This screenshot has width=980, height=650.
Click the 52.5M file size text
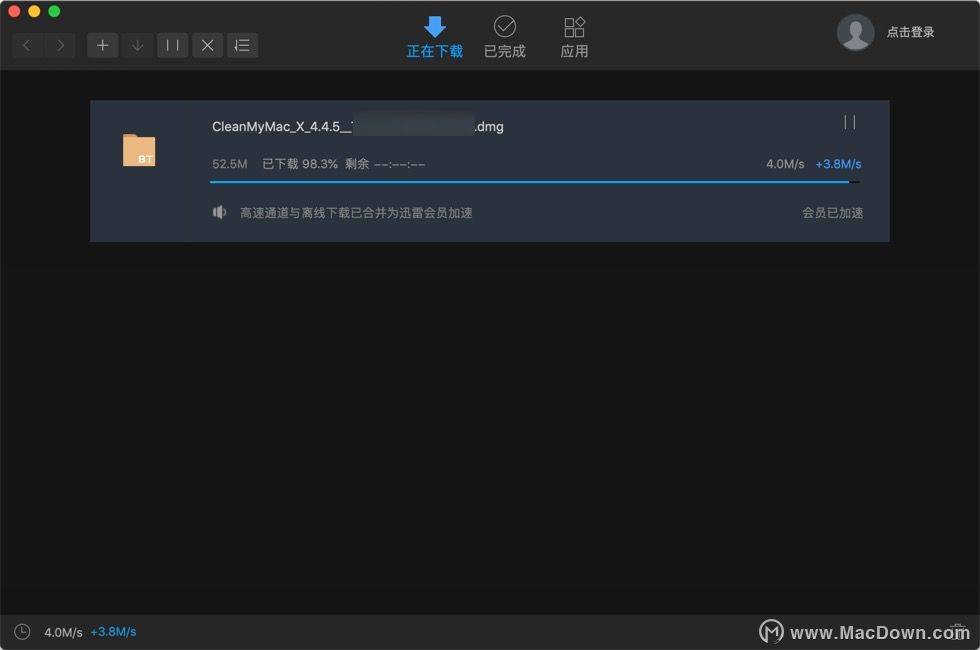[x=229, y=164]
